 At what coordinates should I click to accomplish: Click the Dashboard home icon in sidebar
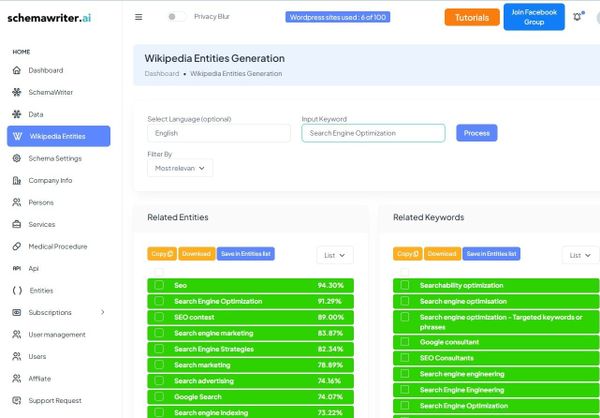tap(16, 70)
